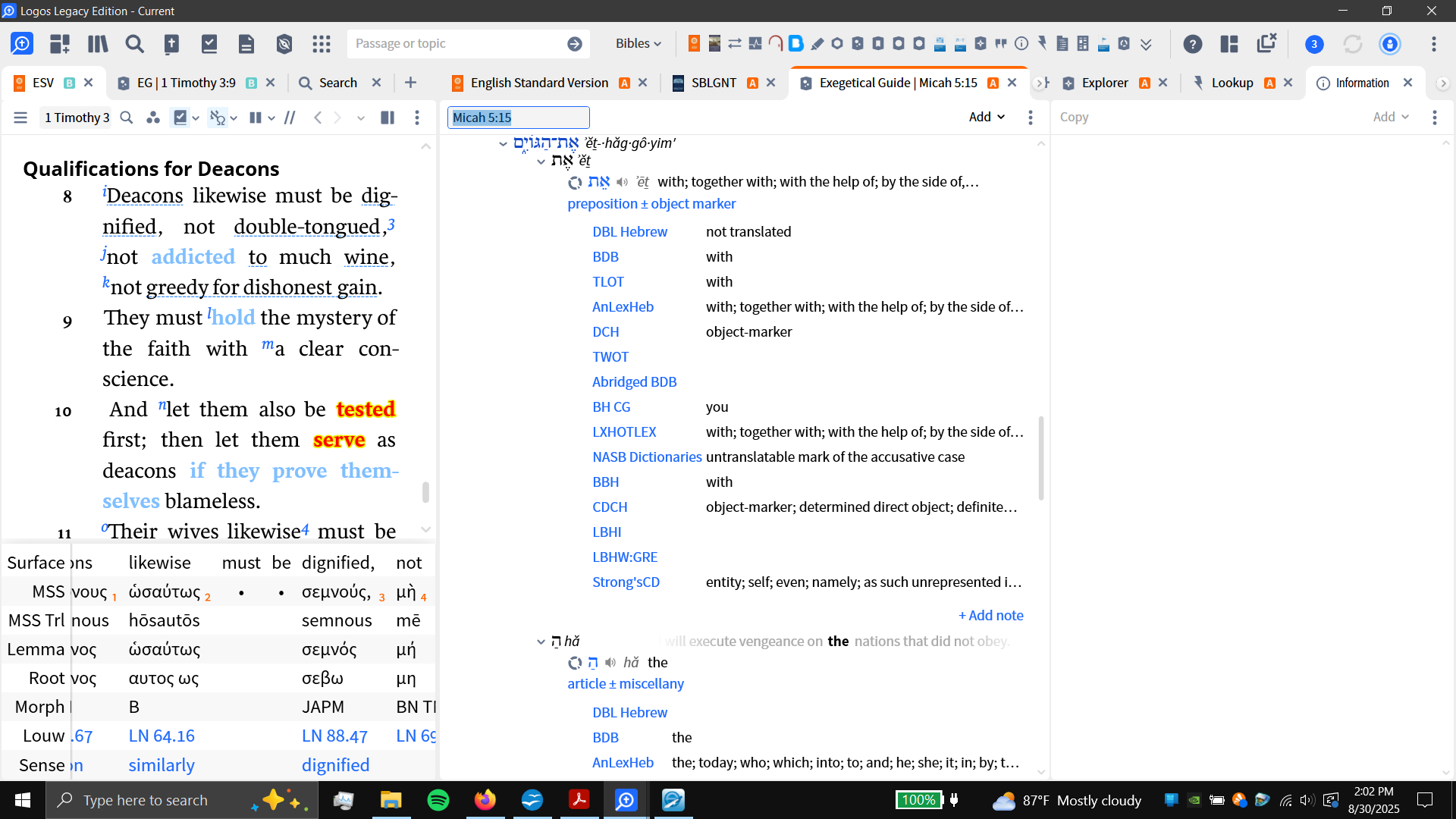Switch to the Lookup tab
This screenshot has height=819, width=1456.
point(1232,83)
